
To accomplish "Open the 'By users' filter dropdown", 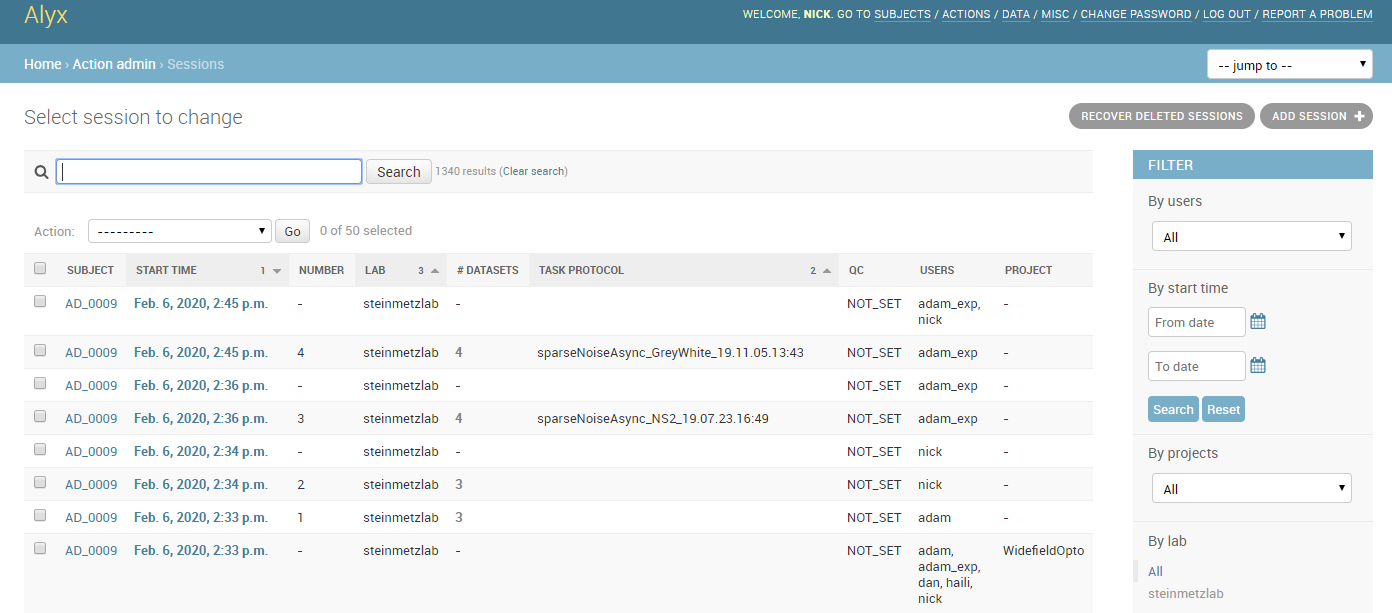I will (x=1251, y=235).
